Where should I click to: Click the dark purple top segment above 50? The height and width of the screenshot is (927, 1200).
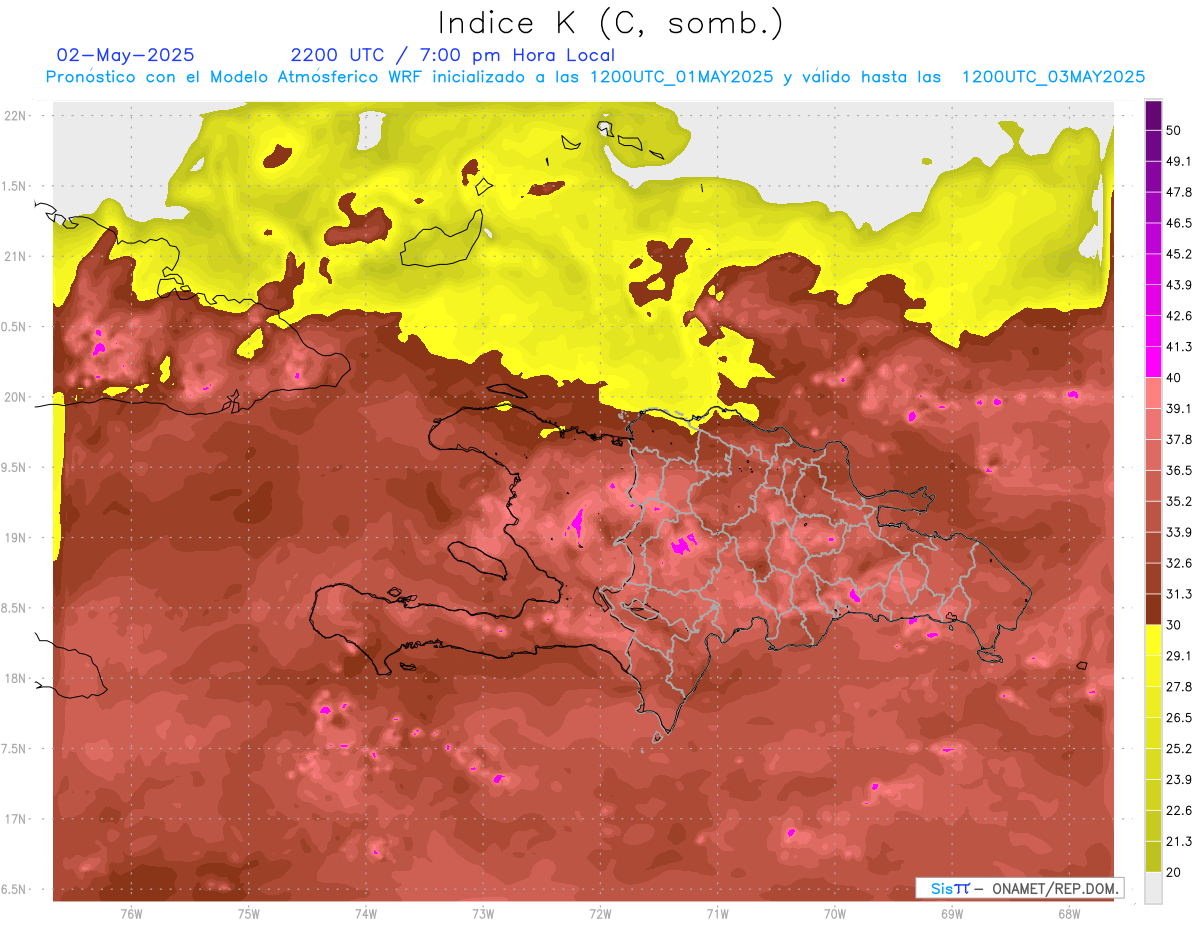(x=1153, y=115)
